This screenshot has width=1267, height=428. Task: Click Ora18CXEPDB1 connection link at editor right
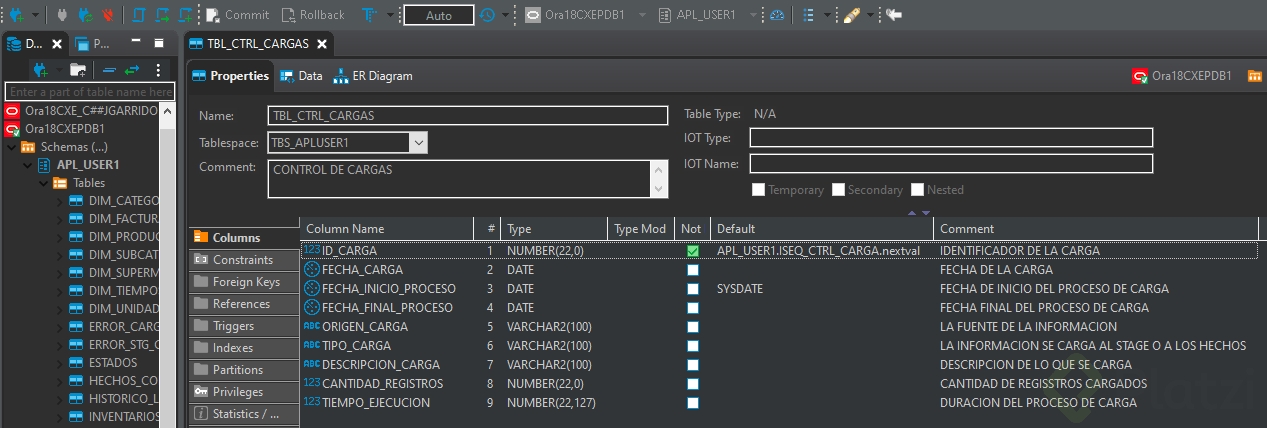point(1182,76)
